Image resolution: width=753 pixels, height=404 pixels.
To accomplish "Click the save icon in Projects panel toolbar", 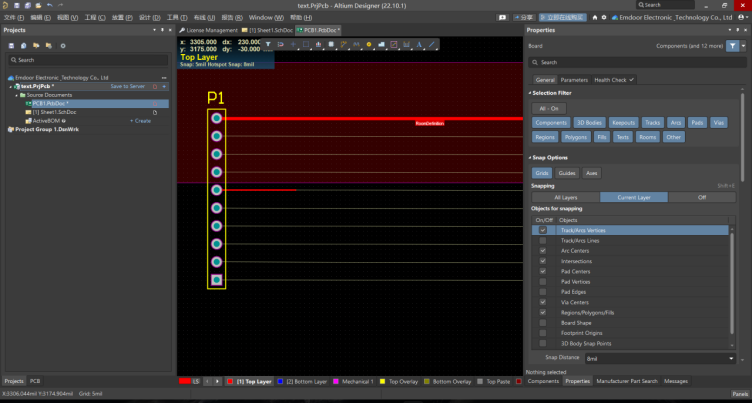I will pyautogui.click(x=11, y=45).
